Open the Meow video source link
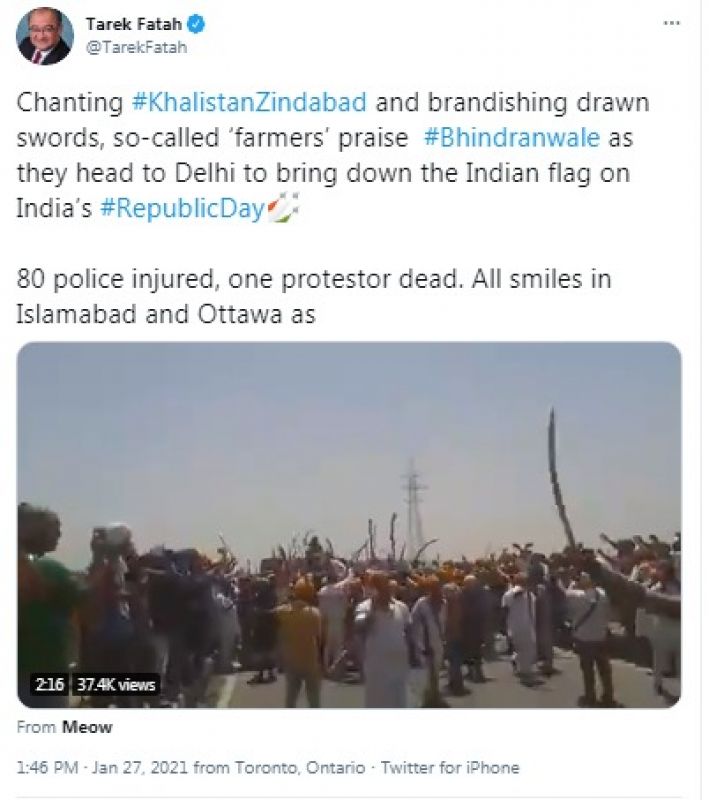The width and height of the screenshot is (709, 800). pos(87,727)
